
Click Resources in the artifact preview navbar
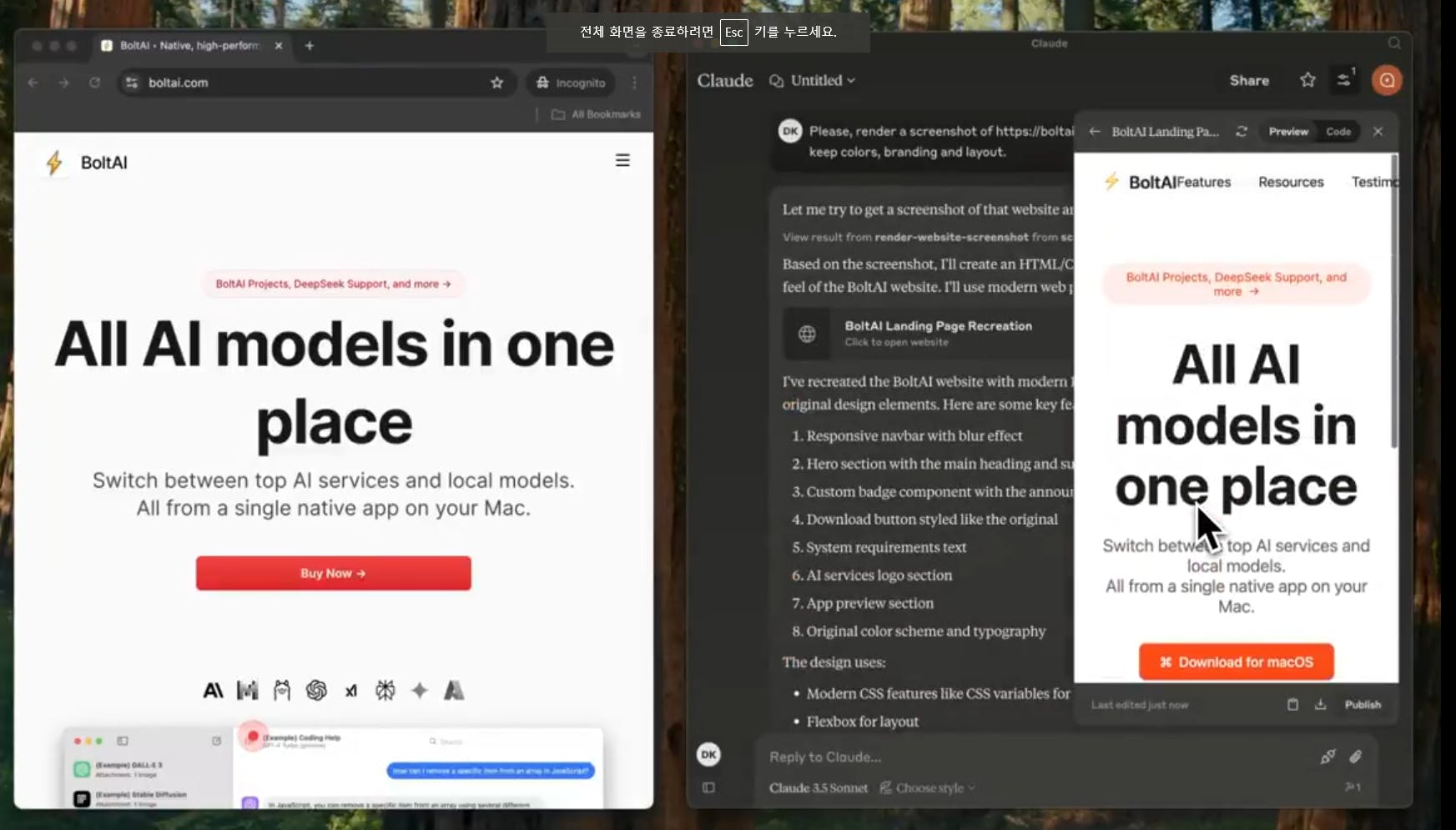click(1291, 182)
